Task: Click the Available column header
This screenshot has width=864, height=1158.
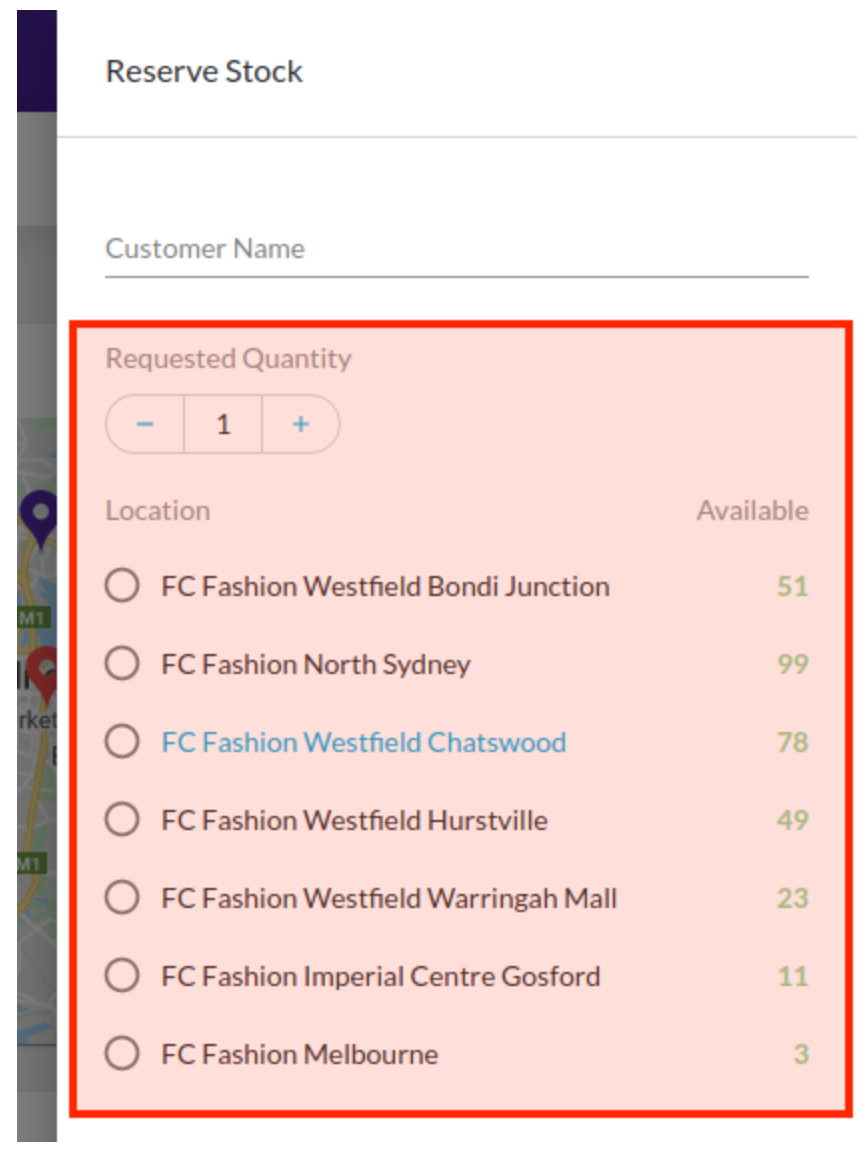Action: [x=752, y=510]
